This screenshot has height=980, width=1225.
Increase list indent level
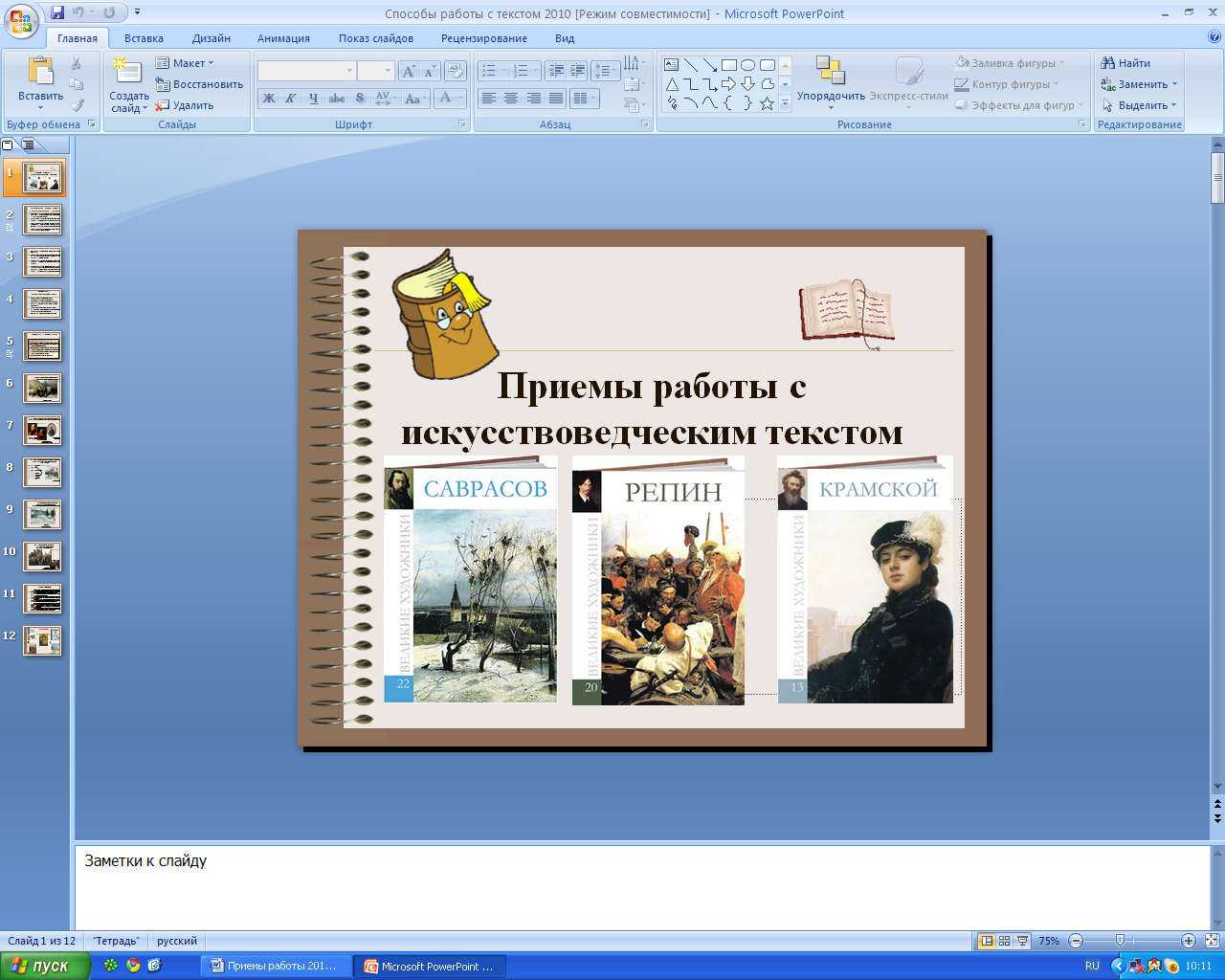pyautogui.click(x=578, y=71)
